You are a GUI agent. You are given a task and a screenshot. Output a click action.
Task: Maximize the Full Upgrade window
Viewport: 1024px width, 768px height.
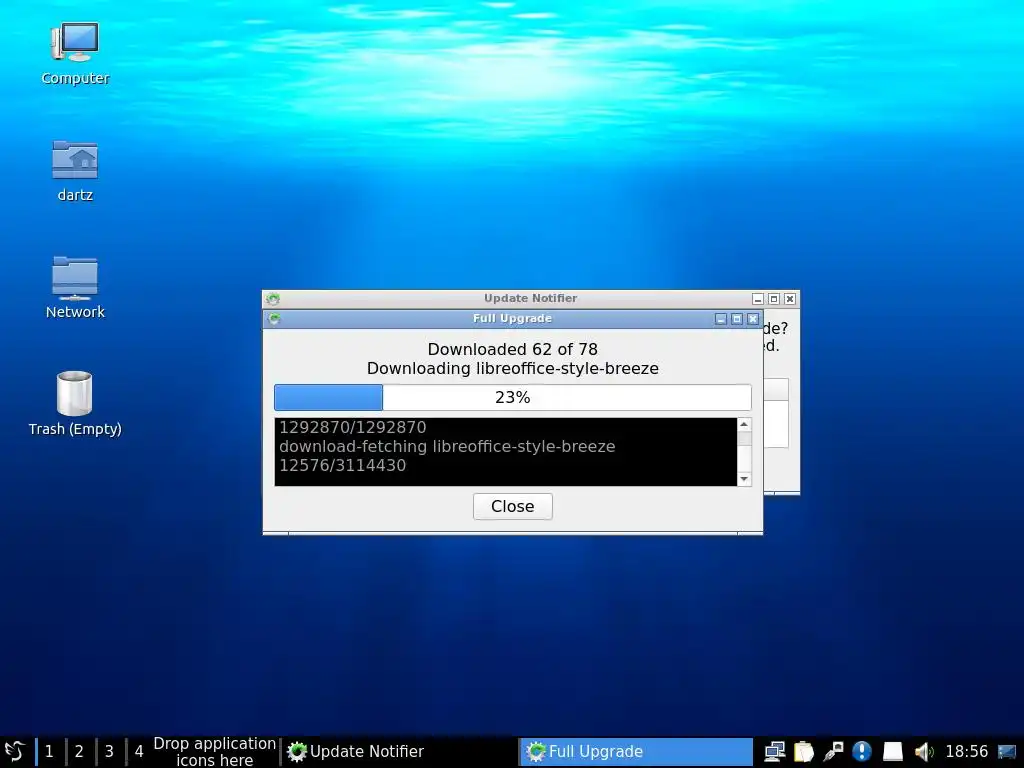pos(737,319)
